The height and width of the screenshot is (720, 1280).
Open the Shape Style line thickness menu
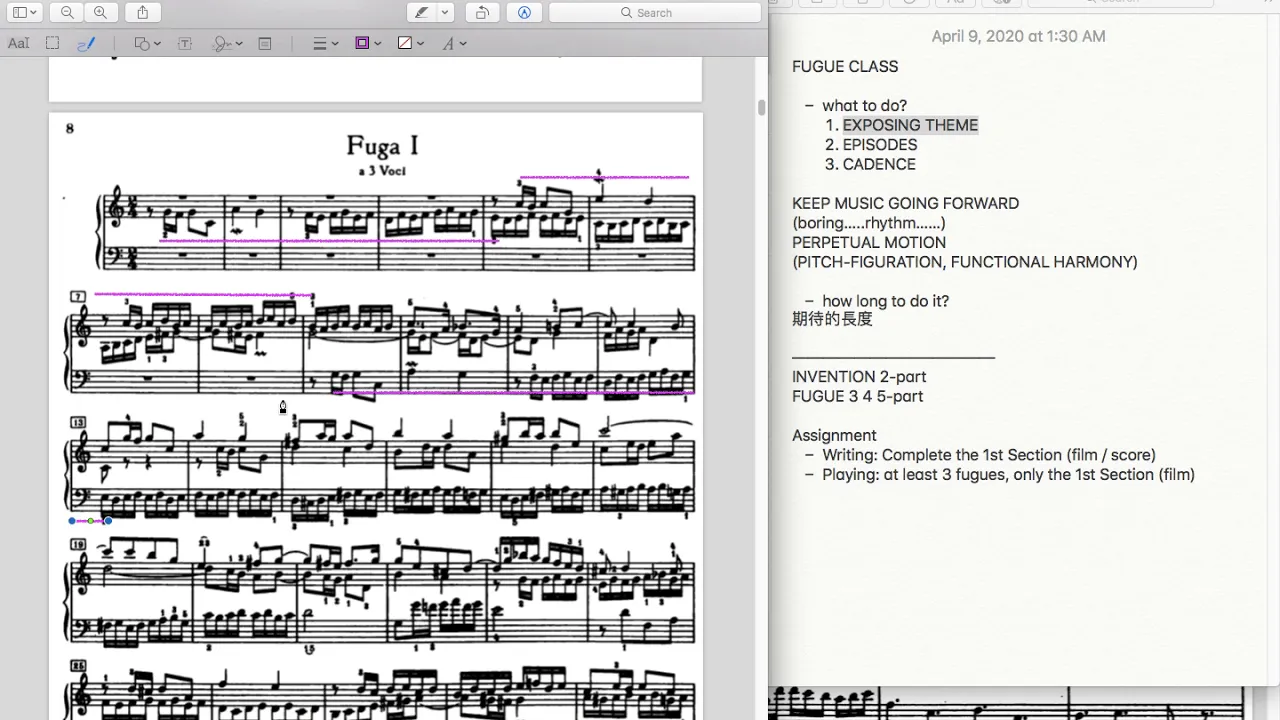coord(326,43)
